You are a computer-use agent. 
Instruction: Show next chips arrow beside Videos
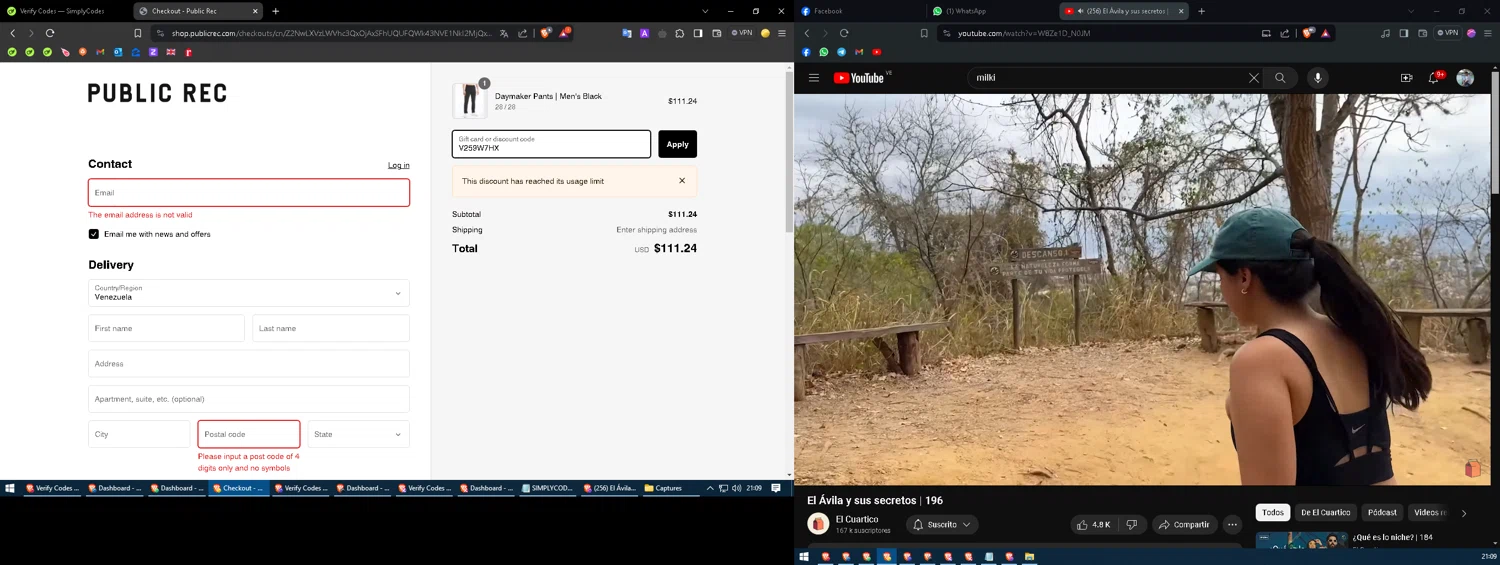pyautogui.click(x=1464, y=513)
